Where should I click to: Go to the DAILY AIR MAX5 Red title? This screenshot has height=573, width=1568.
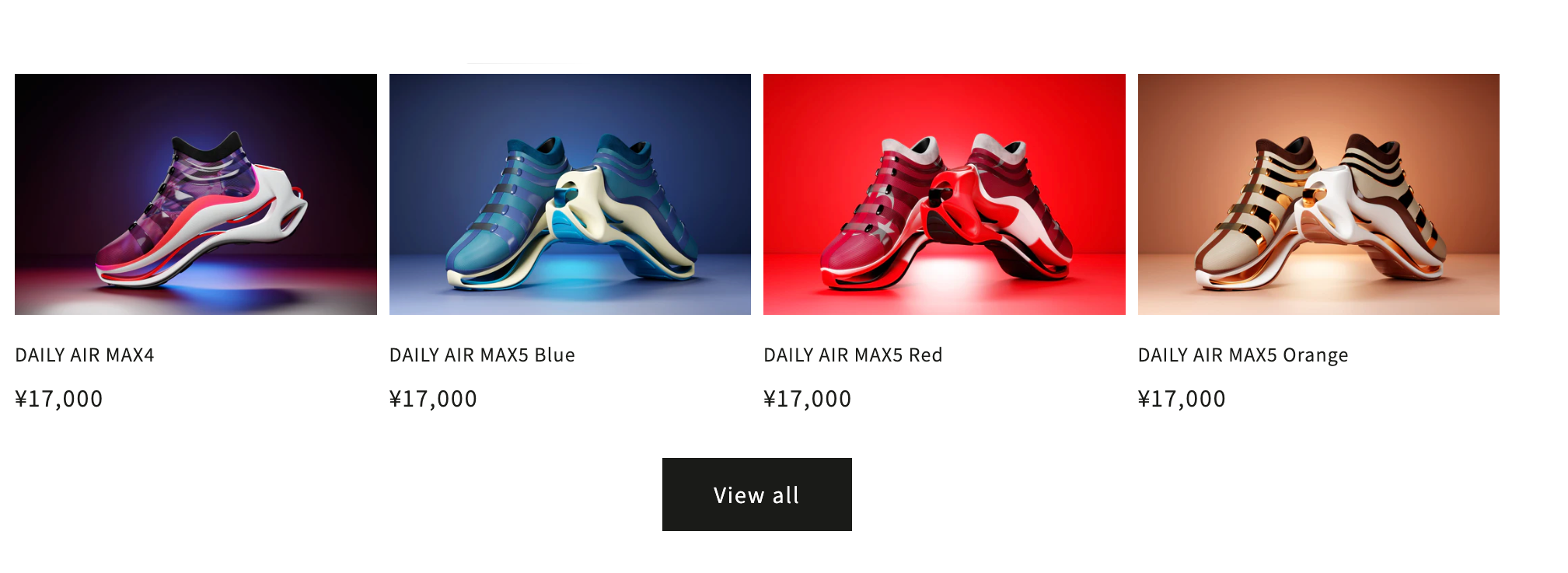pos(853,355)
